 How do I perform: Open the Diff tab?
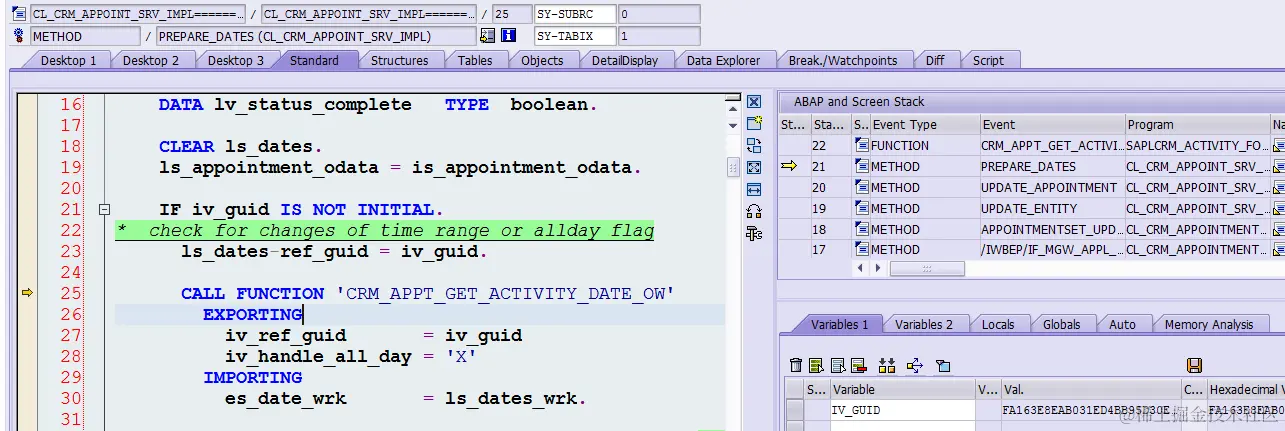[935, 60]
